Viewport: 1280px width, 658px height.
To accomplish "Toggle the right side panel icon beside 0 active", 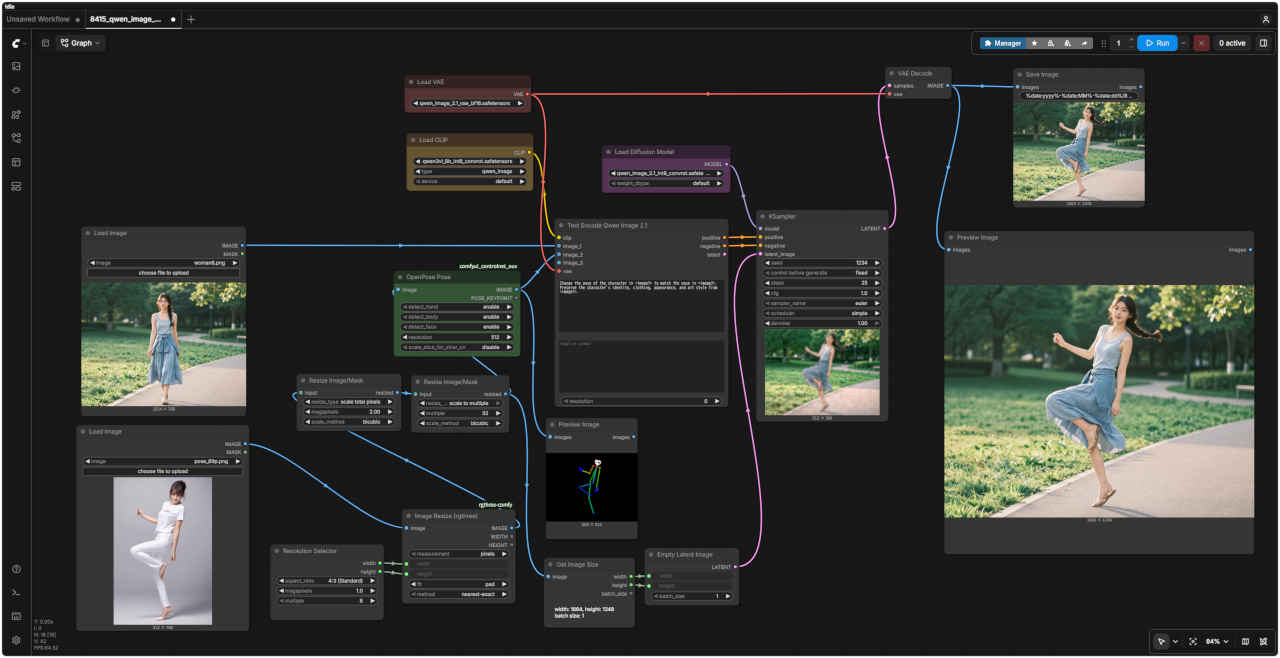I will [x=1263, y=43].
